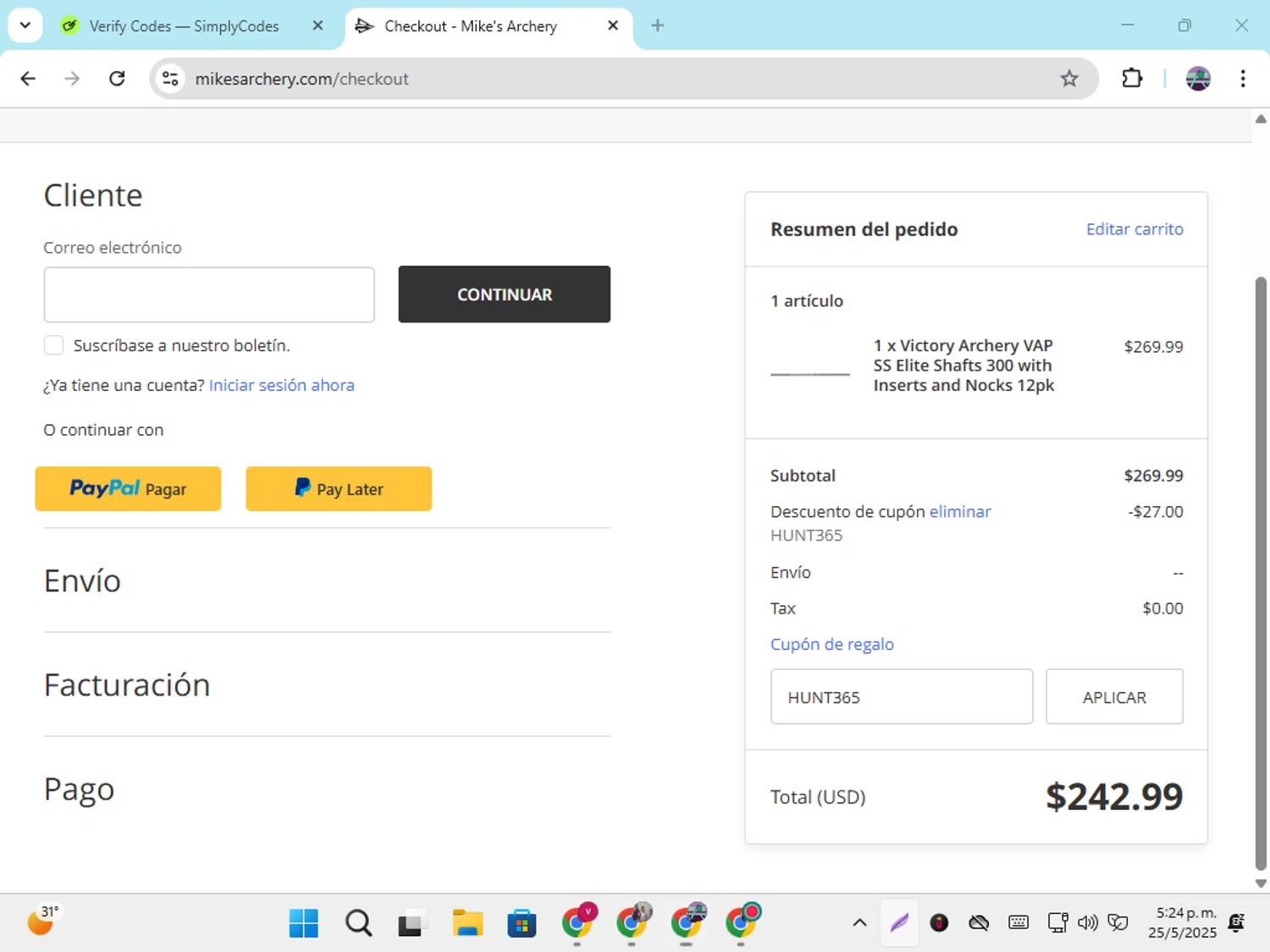Close the Verify Codes tab
This screenshot has width=1270, height=952.
[317, 26]
